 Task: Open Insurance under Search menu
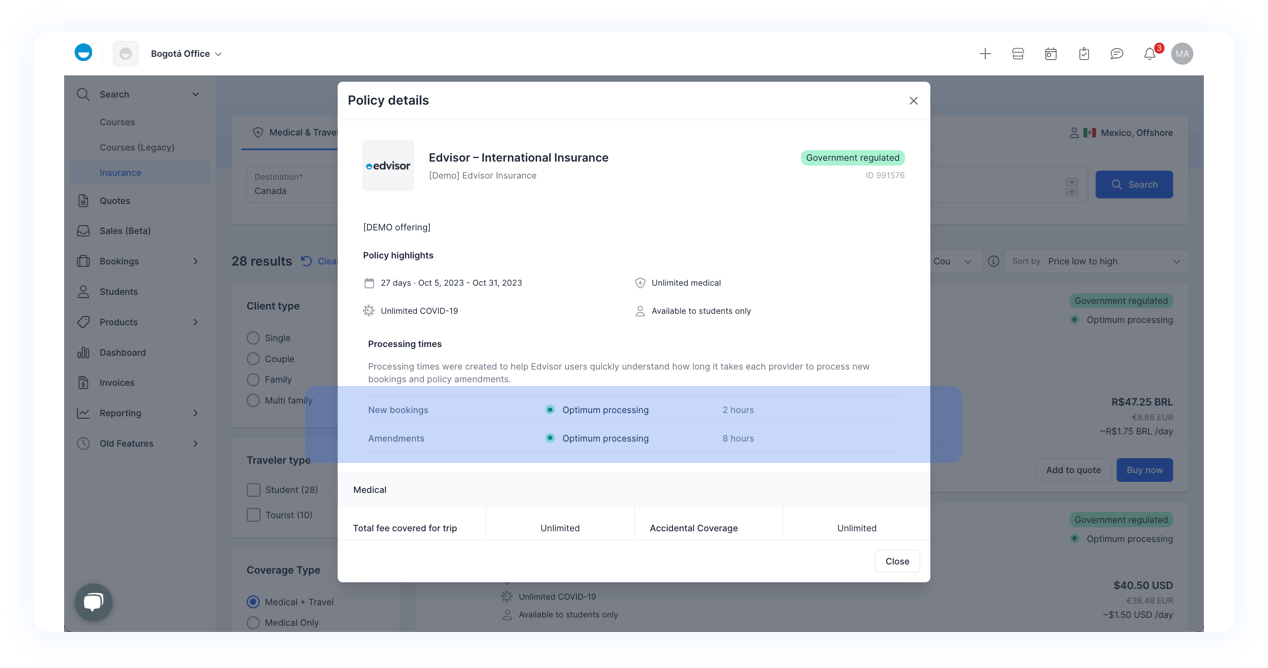pos(120,173)
